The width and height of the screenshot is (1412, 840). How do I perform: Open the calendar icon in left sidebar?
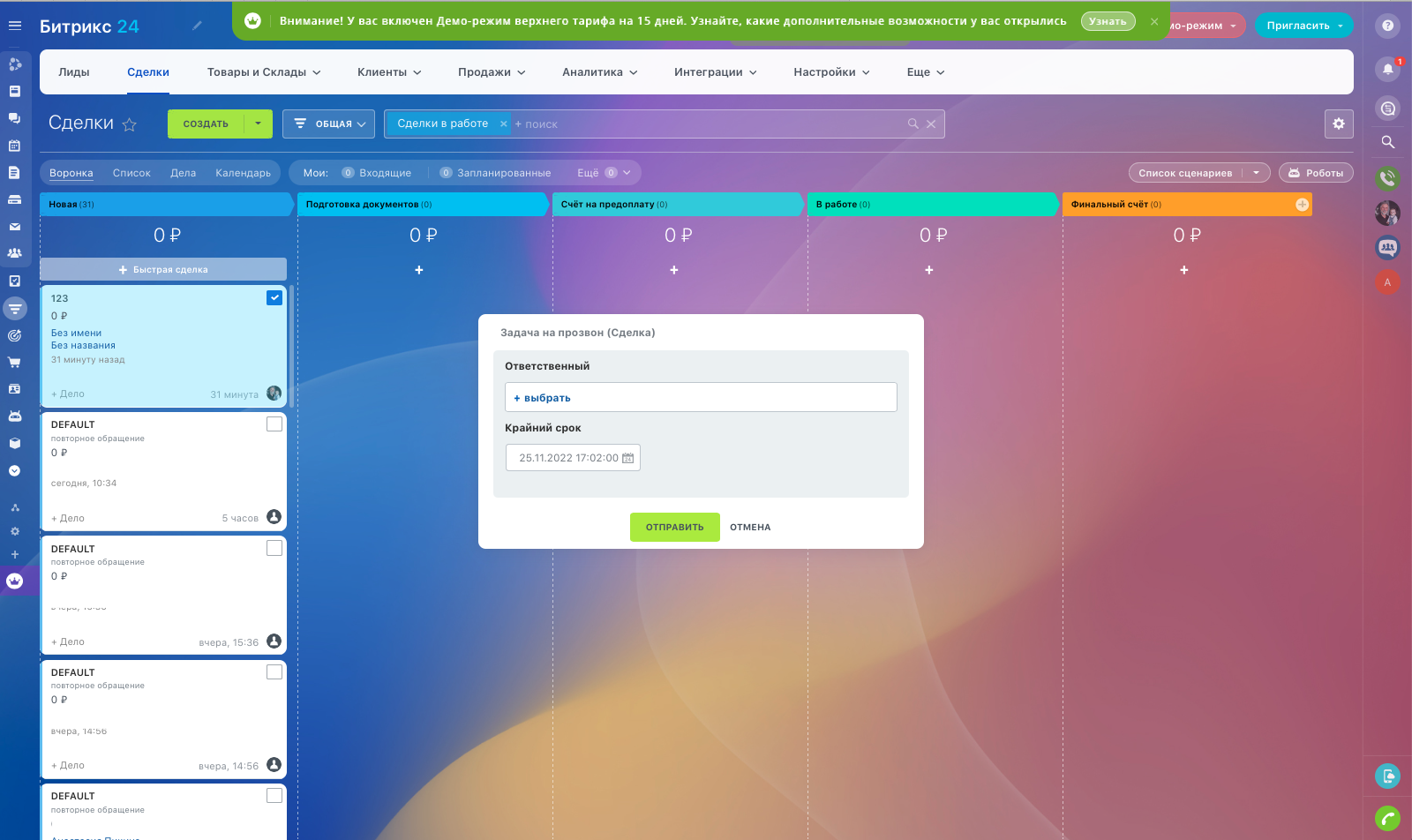pos(14,146)
